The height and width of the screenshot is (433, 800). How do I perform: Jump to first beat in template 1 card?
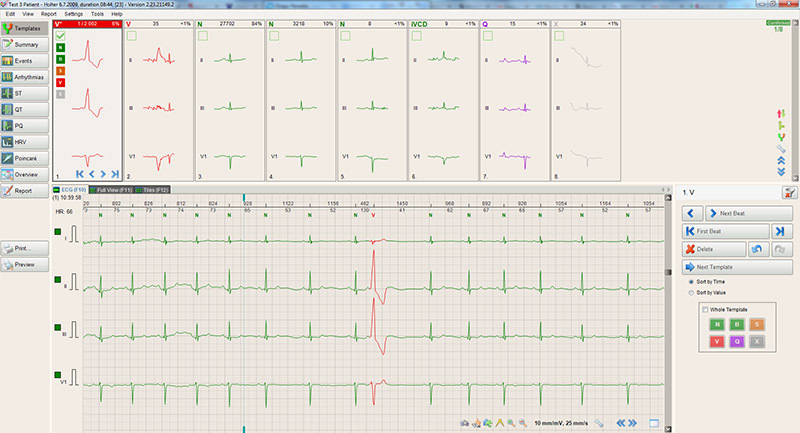tap(80, 174)
